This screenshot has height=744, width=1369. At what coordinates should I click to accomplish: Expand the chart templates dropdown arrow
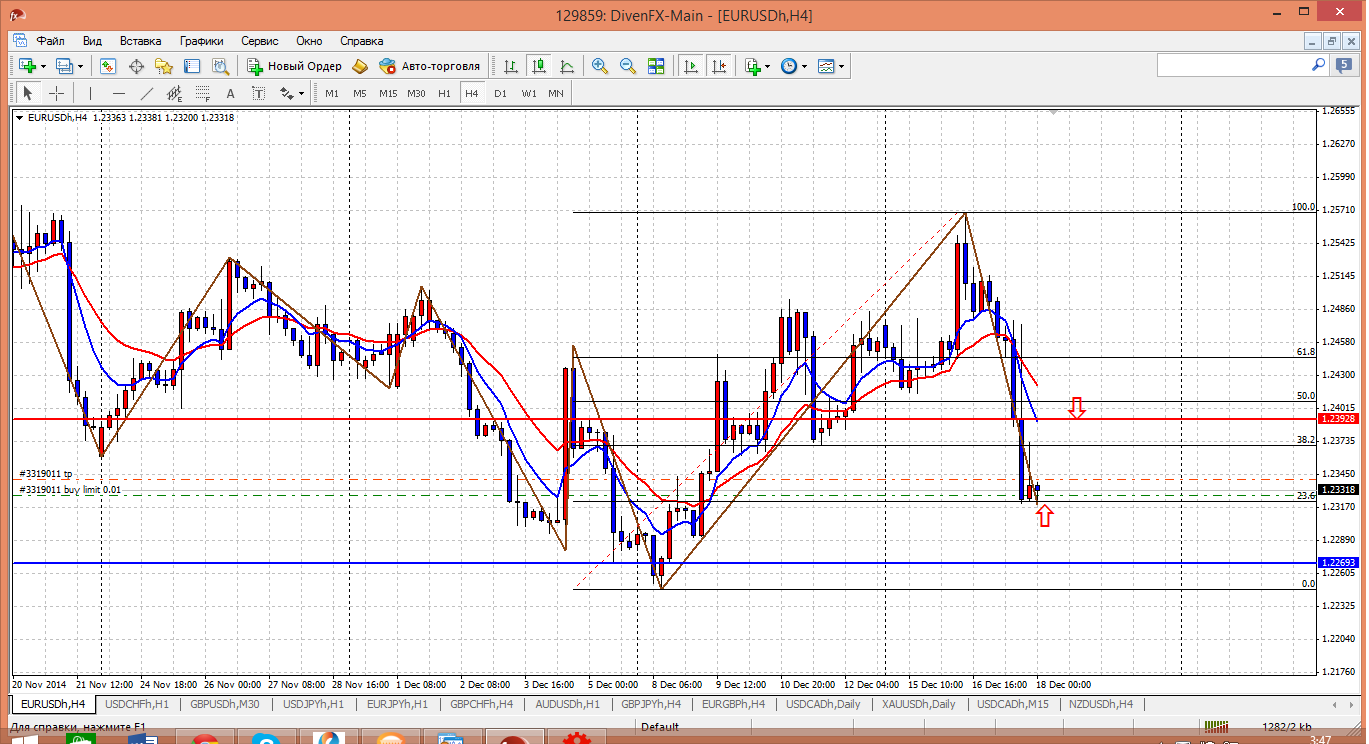pyautogui.click(x=842, y=67)
